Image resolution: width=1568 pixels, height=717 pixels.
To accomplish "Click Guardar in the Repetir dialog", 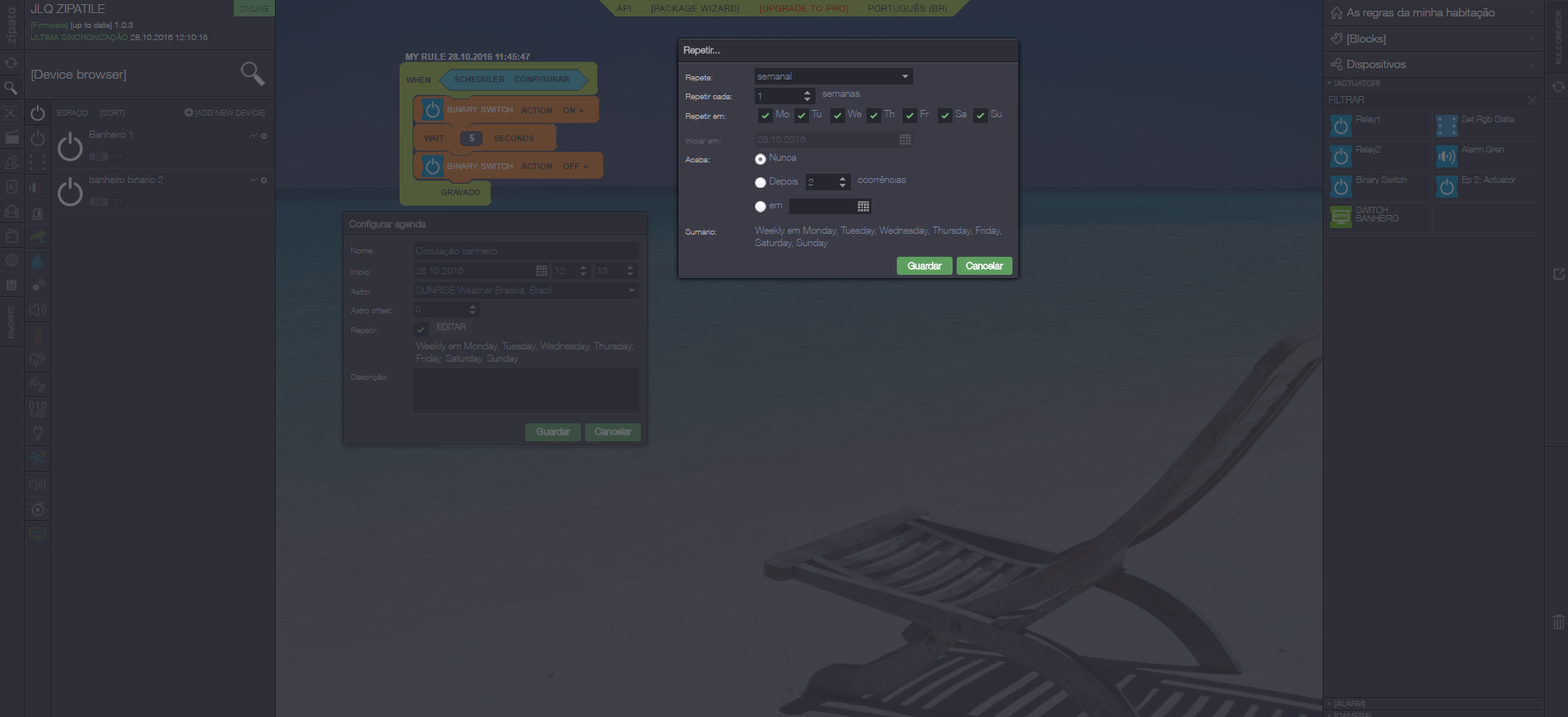I will click(924, 266).
